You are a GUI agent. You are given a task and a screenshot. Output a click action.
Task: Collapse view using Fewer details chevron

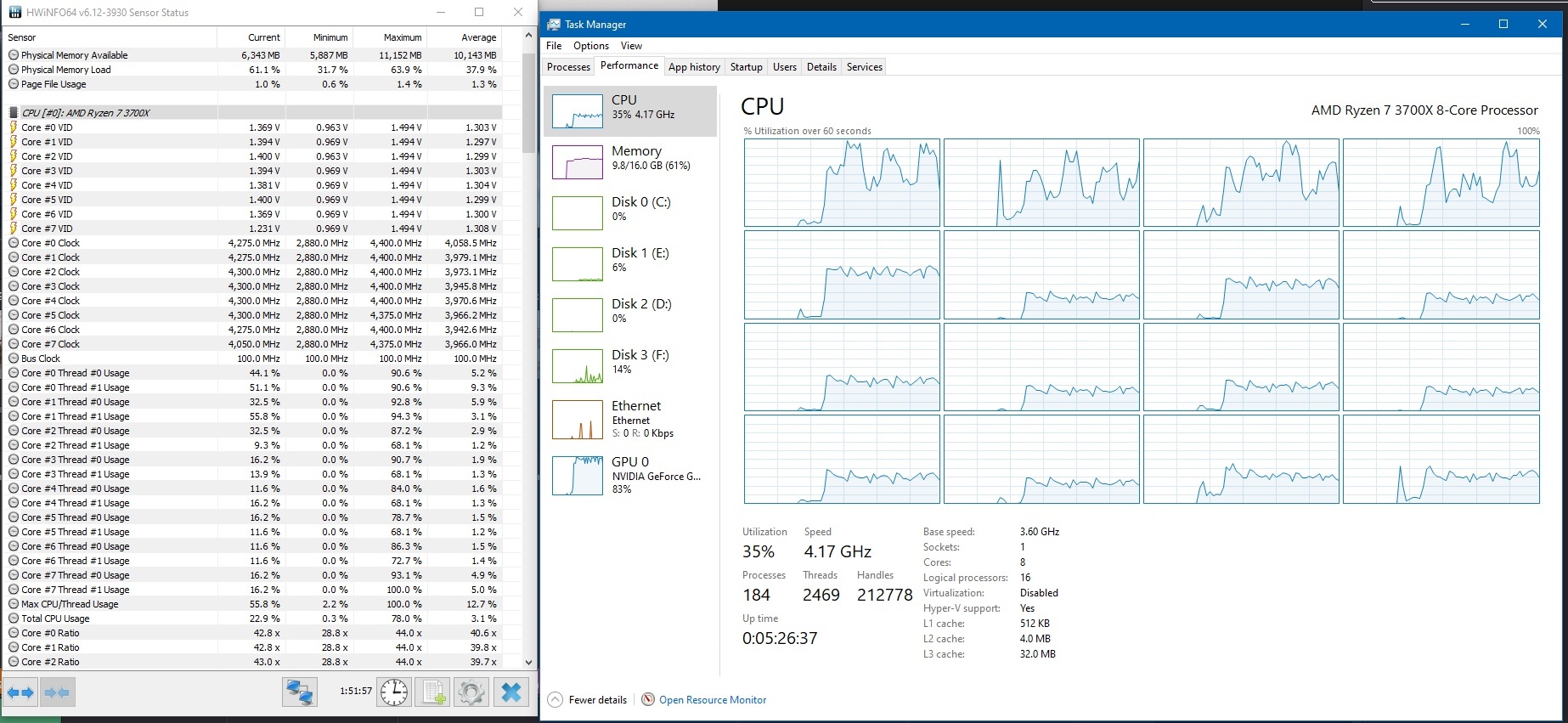[x=556, y=700]
